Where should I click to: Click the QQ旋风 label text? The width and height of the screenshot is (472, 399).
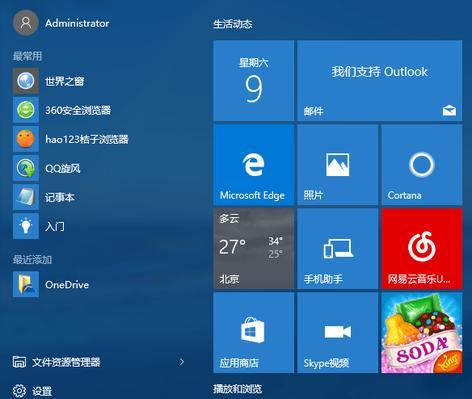coord(63,168)
